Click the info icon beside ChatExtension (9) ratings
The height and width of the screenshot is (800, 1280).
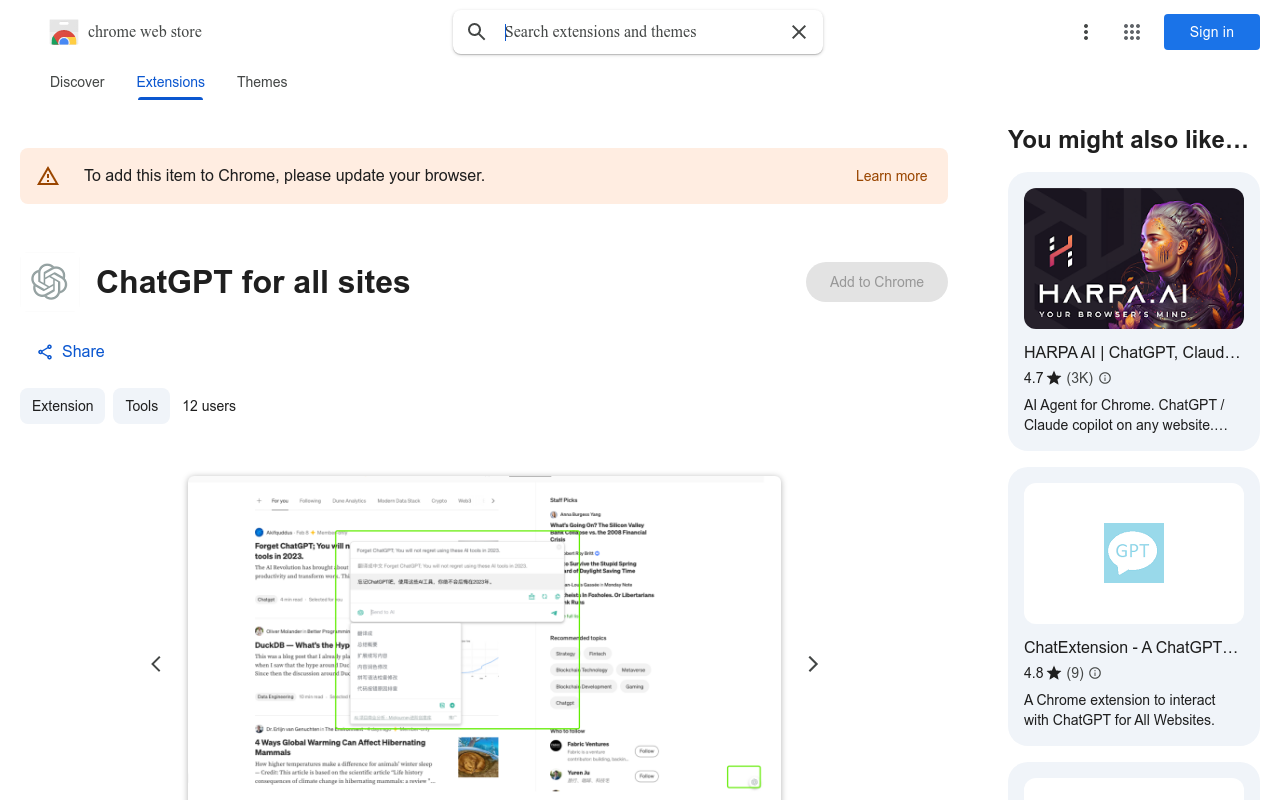coord(1095,673)
